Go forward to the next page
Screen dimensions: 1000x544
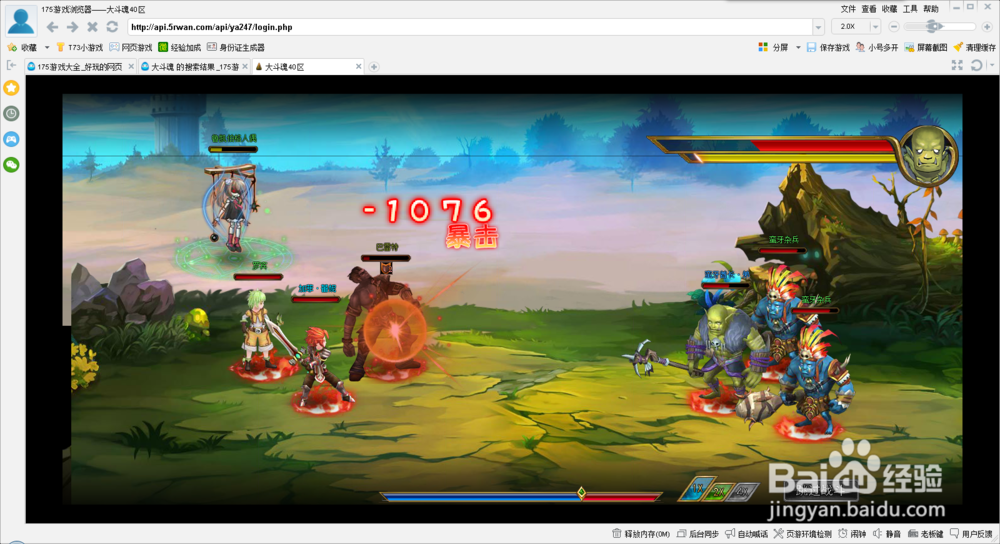[x=72, y=27]
